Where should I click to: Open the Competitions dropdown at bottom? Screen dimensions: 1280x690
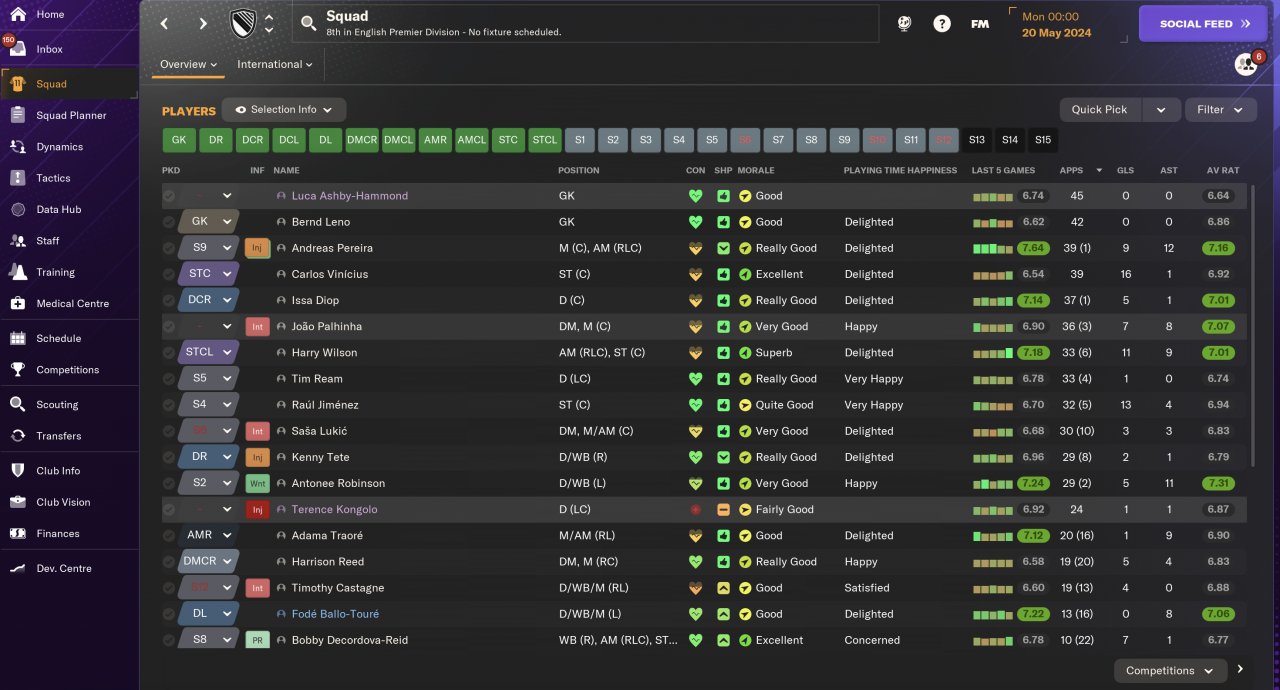coord(1169,671)
